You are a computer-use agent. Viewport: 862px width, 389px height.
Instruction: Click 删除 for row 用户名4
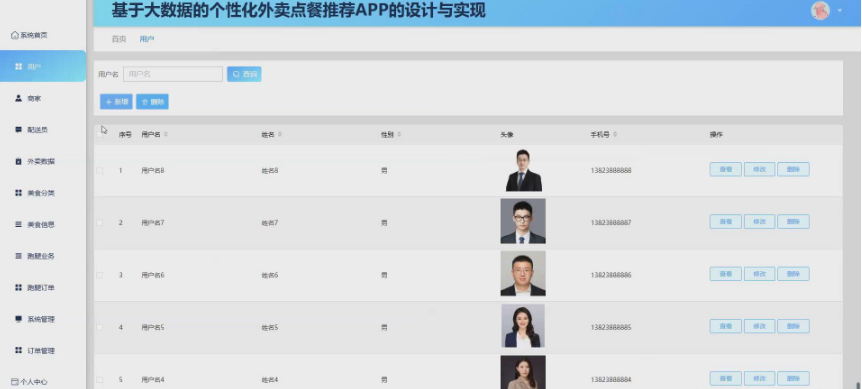tap(793, 379)
